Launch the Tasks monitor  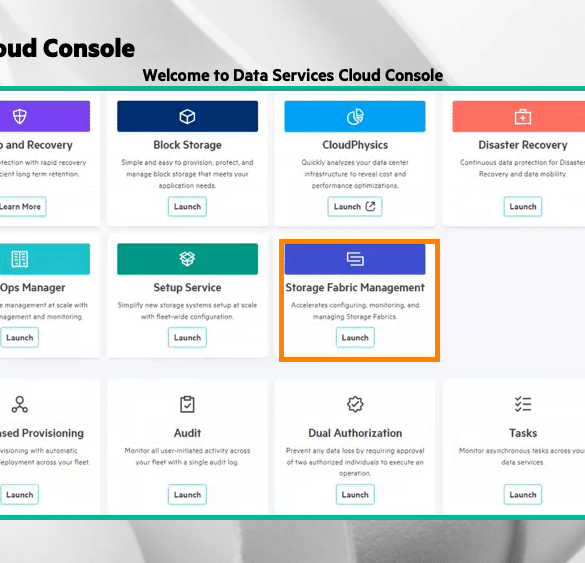click(523, 495)
